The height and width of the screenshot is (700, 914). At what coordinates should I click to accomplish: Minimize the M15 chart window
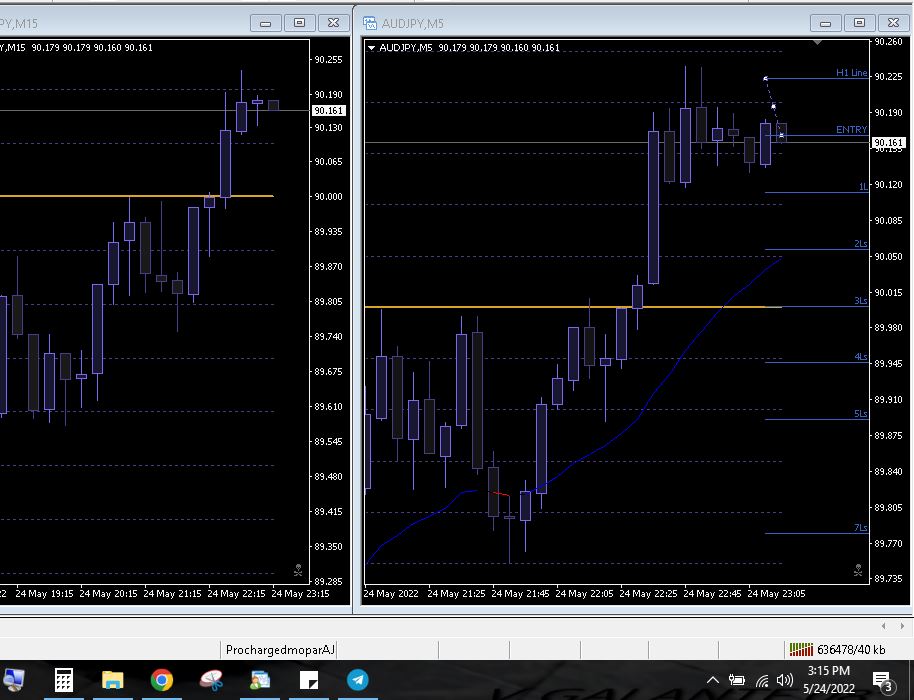265,23
